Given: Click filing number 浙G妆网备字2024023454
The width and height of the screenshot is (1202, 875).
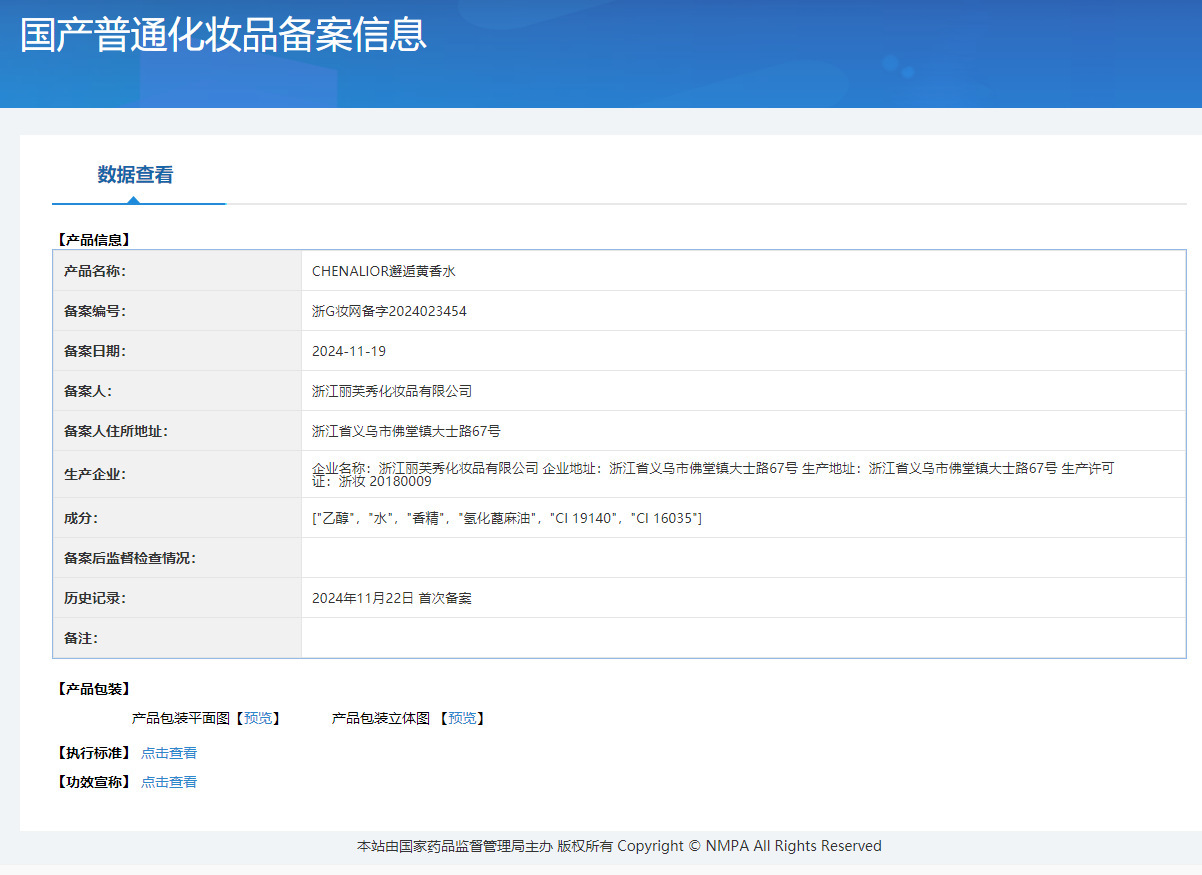Looking at the screenshot, I should (x=389, y=311).
